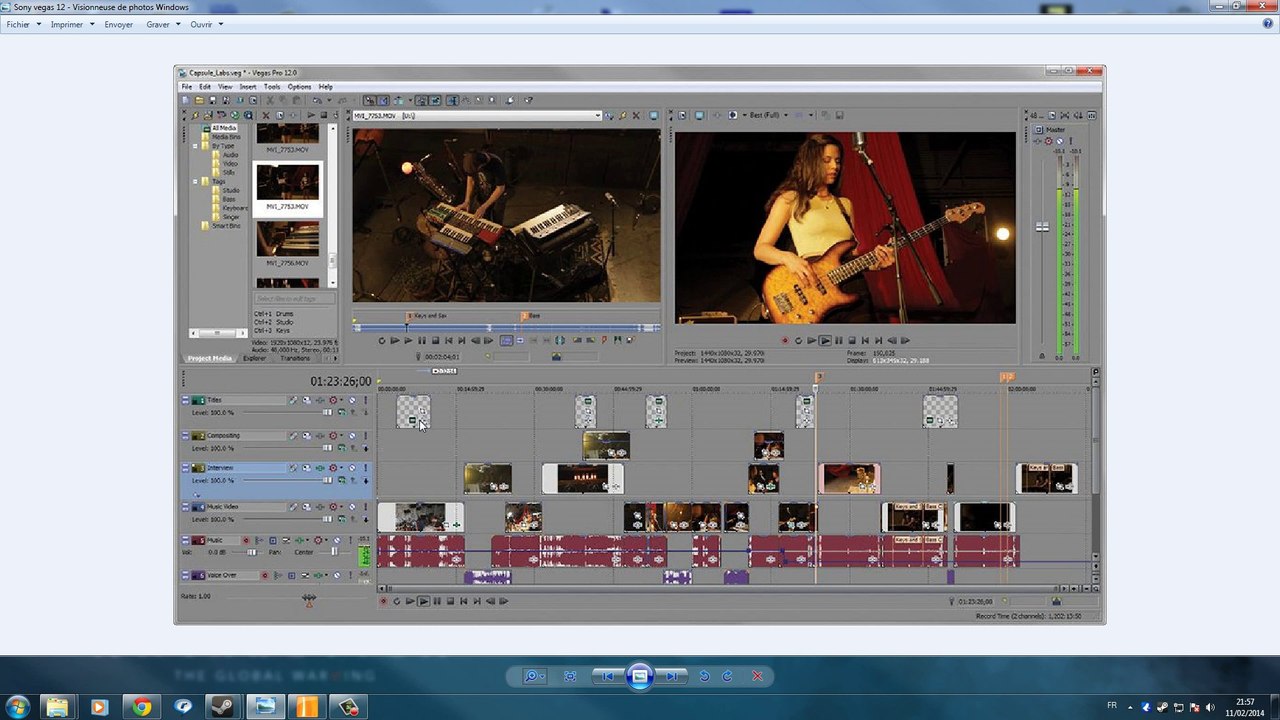The height and width of the screenshot is (720, 1280).
Task: Open the trimmer media file dropdown
Action: [598, 116]
